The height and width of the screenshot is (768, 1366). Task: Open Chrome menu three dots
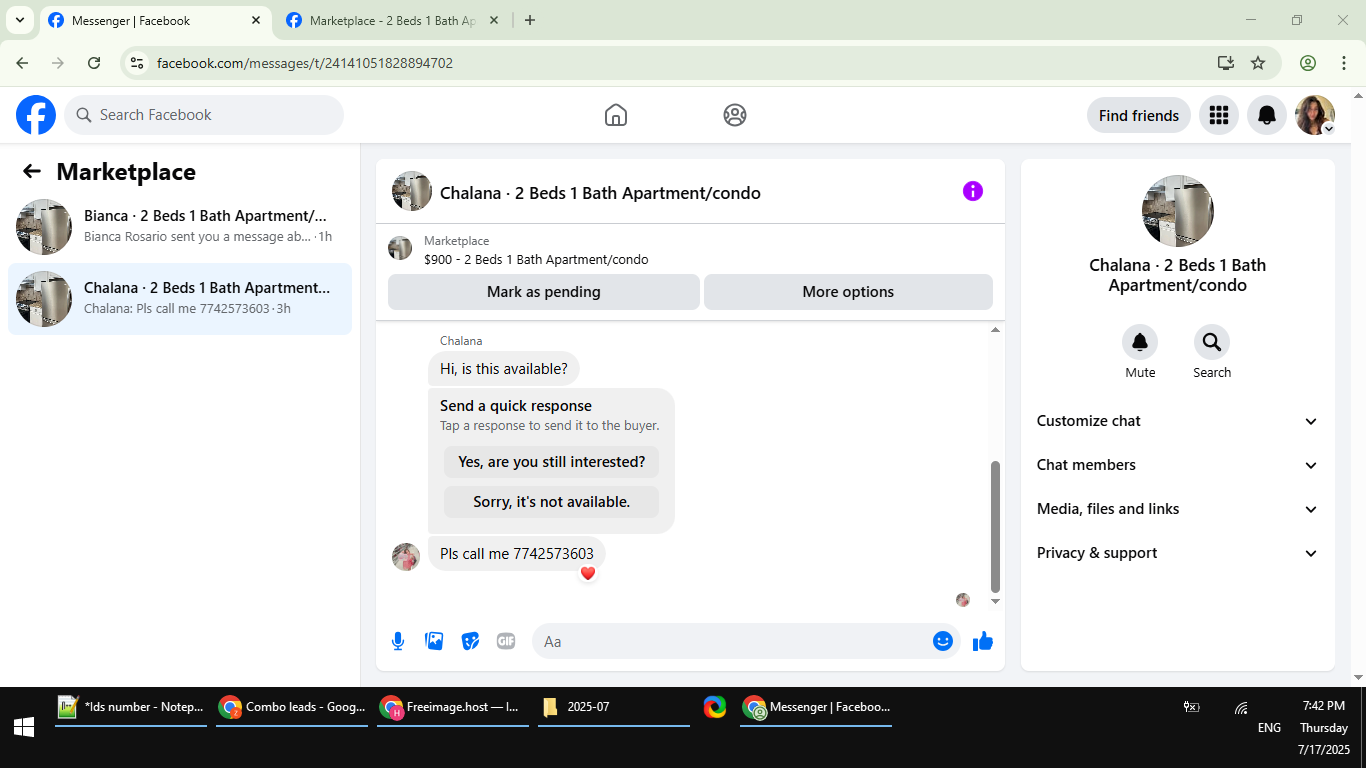[1344, 63]
